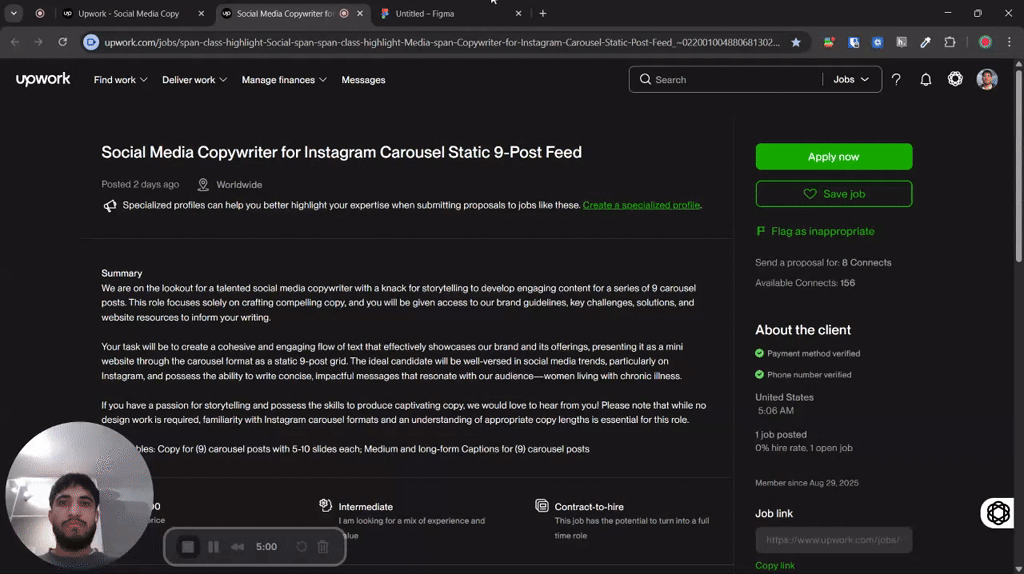Click the Chrome profile icon in toolbar
1024x574 pixels.
coord(985,42)
